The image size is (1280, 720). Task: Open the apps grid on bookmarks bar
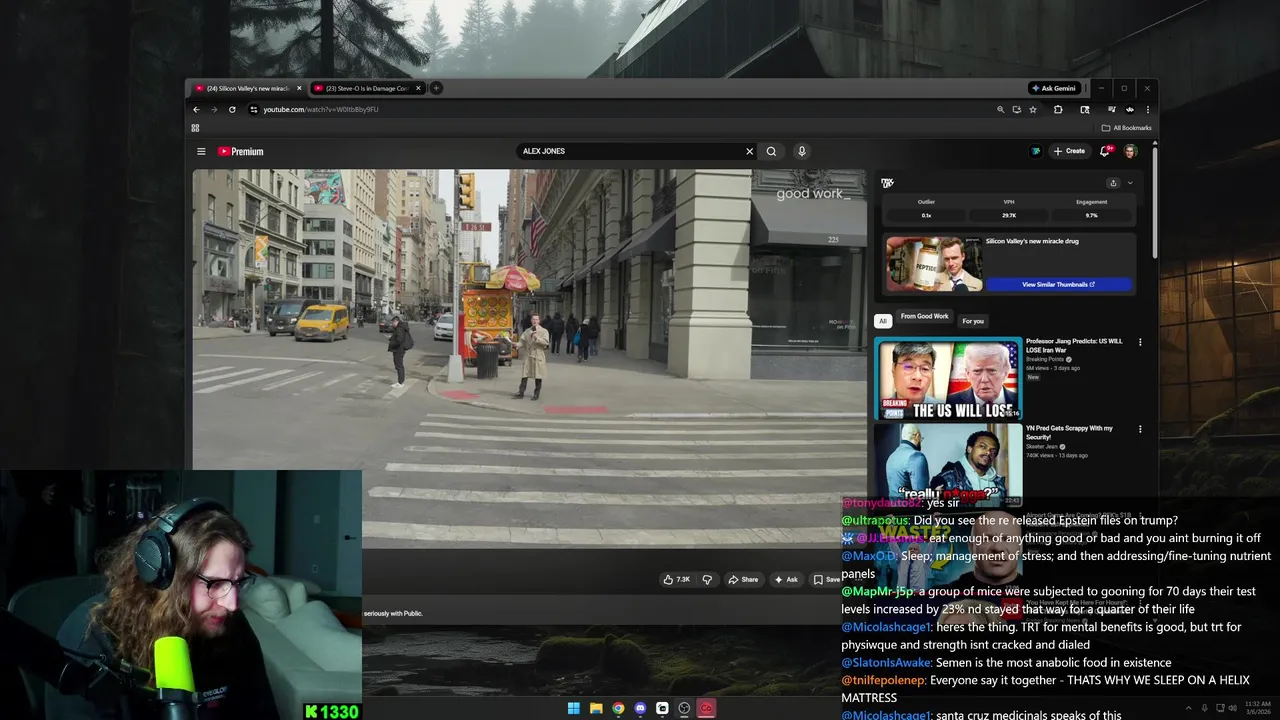tap(195, 128)
